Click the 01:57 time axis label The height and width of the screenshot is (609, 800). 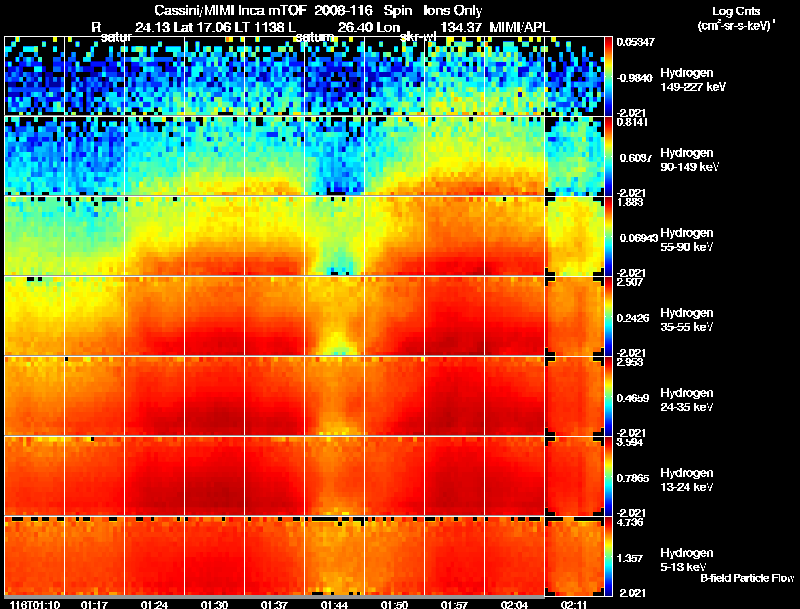click(454, 605)
